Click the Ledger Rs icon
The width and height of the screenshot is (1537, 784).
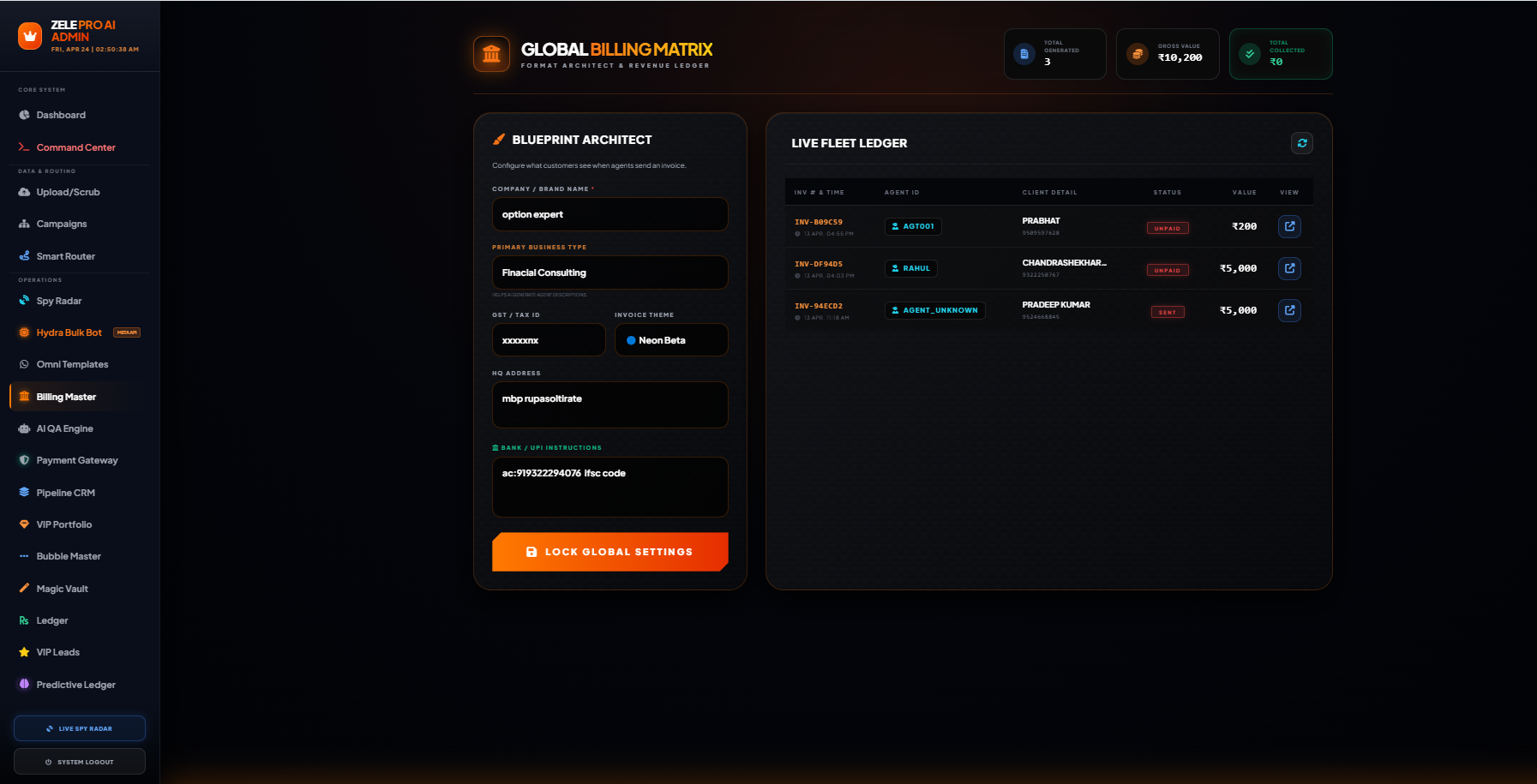pos(24,620)
